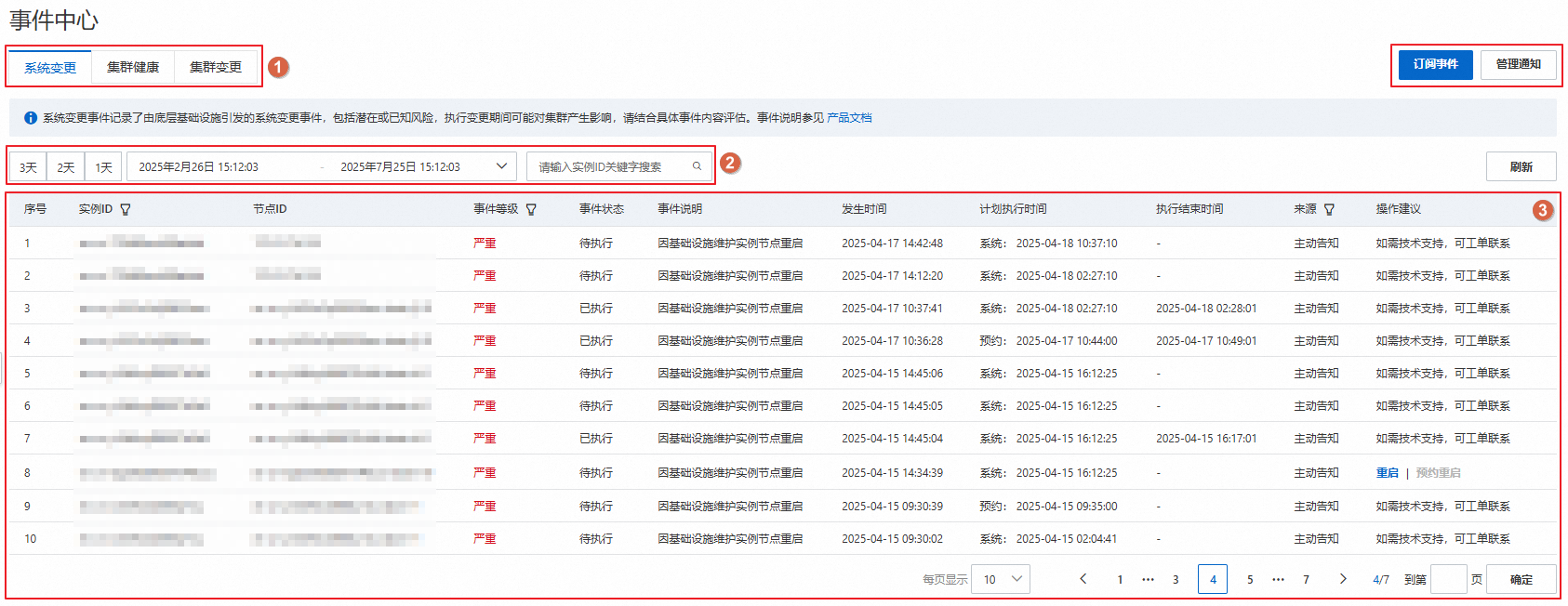1568x606 pixels.
Task: Click 已执行 status in row 3
Action: [596, 309]
